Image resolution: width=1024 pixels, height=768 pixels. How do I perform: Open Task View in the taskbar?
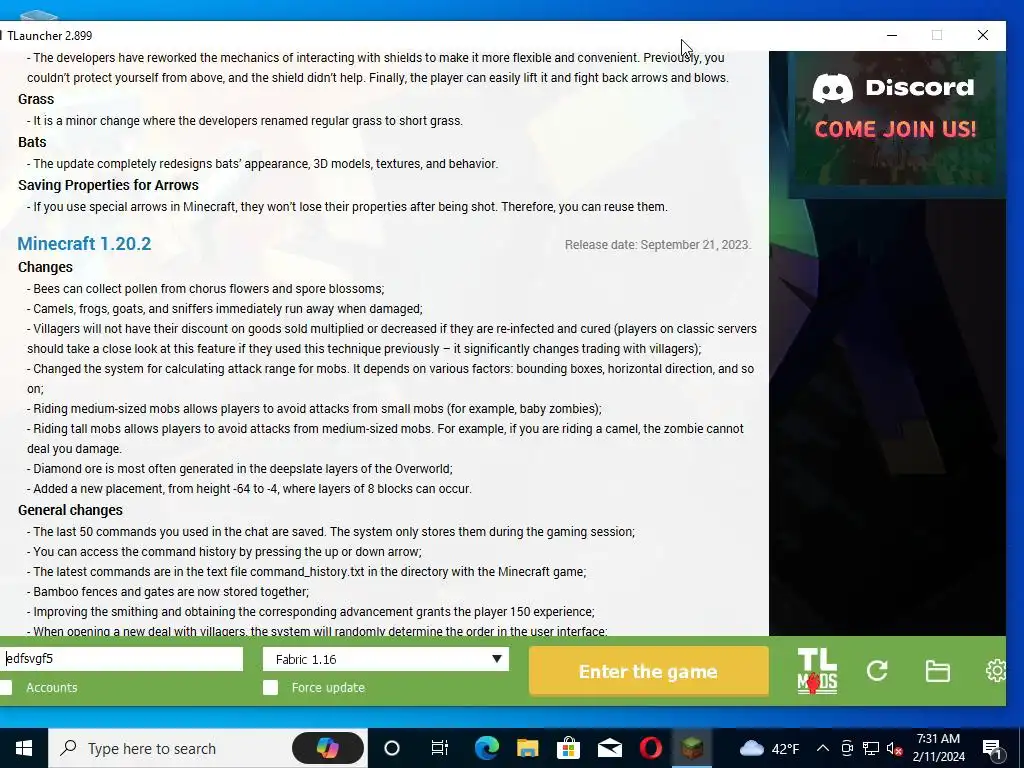440,748
